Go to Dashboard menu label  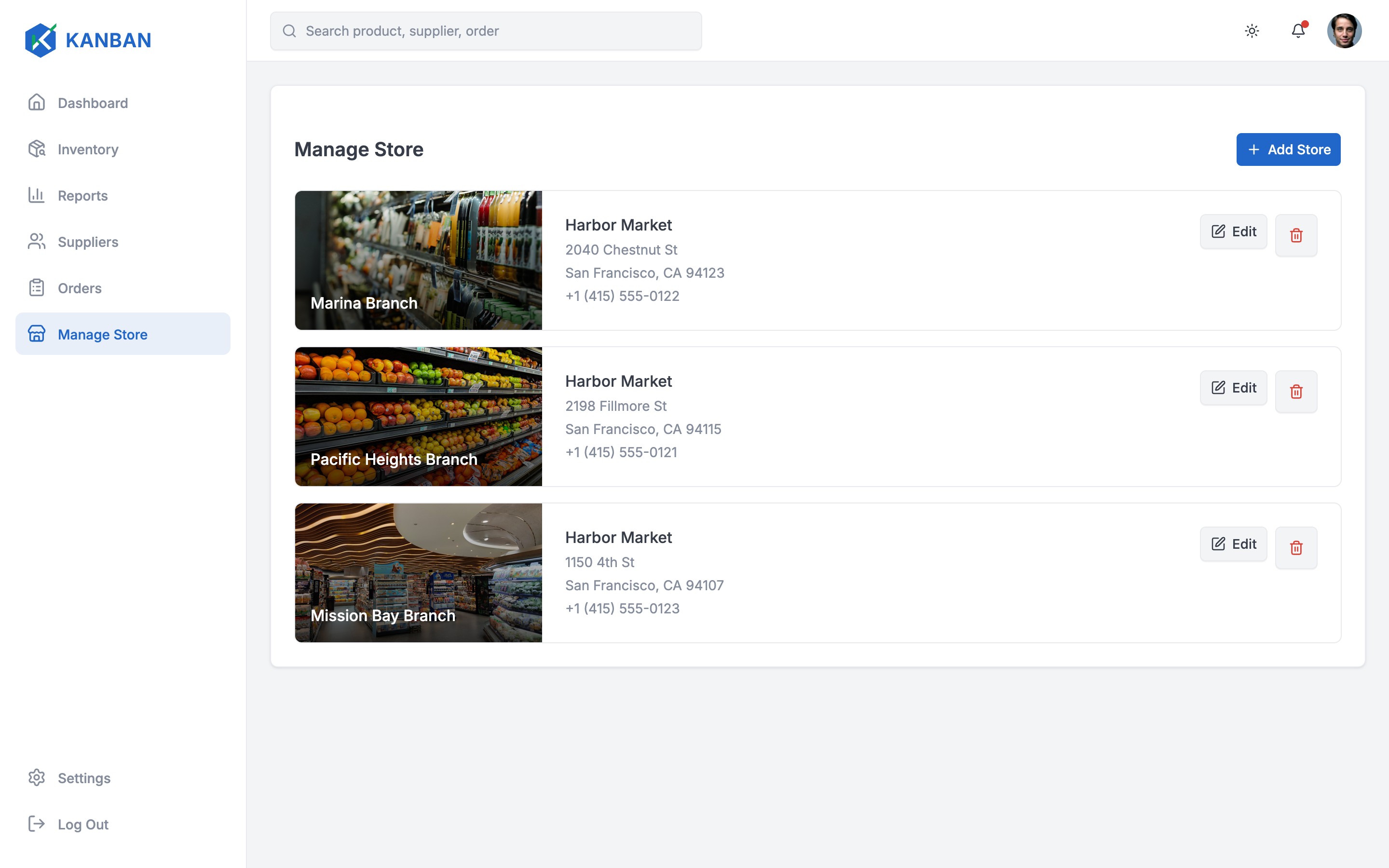93,103
